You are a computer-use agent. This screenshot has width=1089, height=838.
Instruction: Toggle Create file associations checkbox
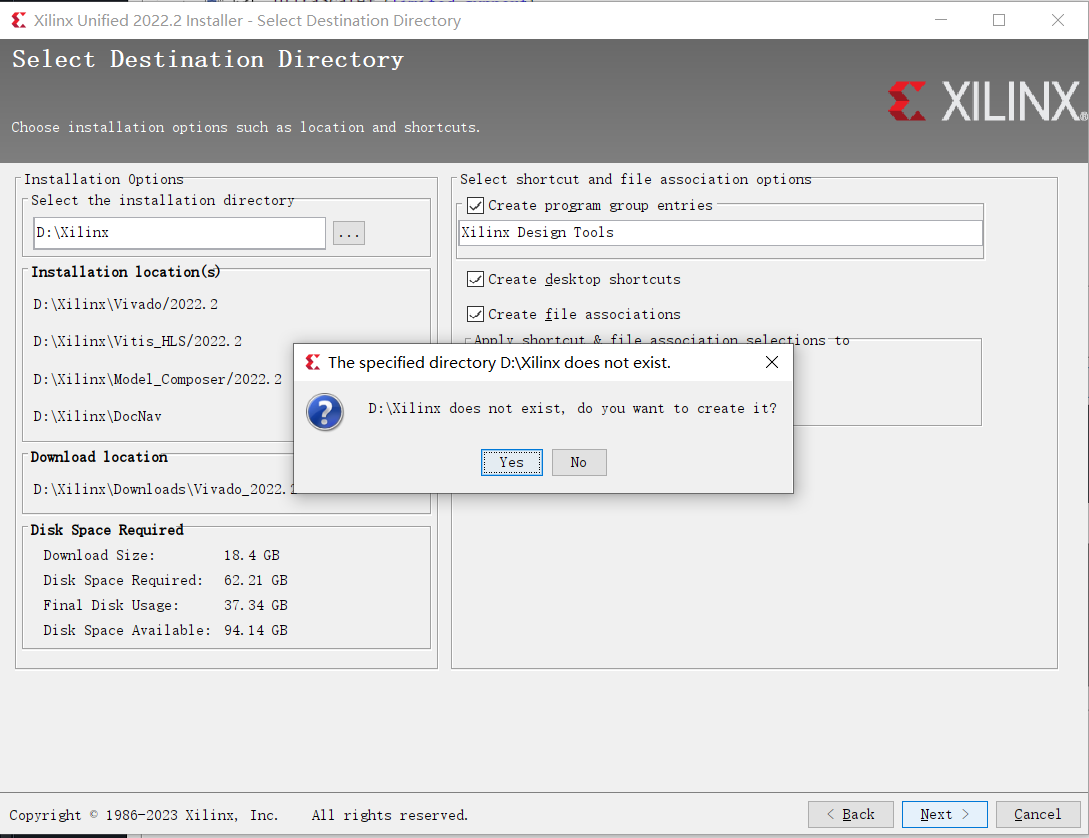click(475, 314)
